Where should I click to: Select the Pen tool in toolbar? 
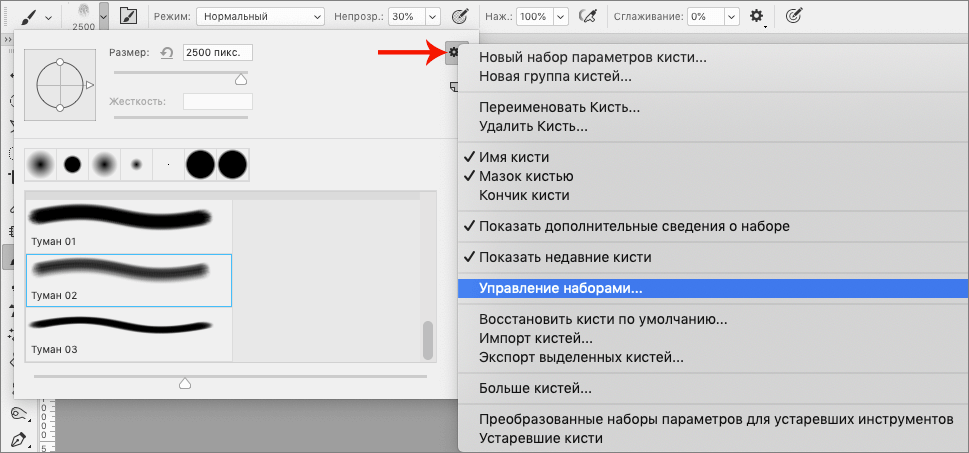pyautogui.click(x=20, y=440)
